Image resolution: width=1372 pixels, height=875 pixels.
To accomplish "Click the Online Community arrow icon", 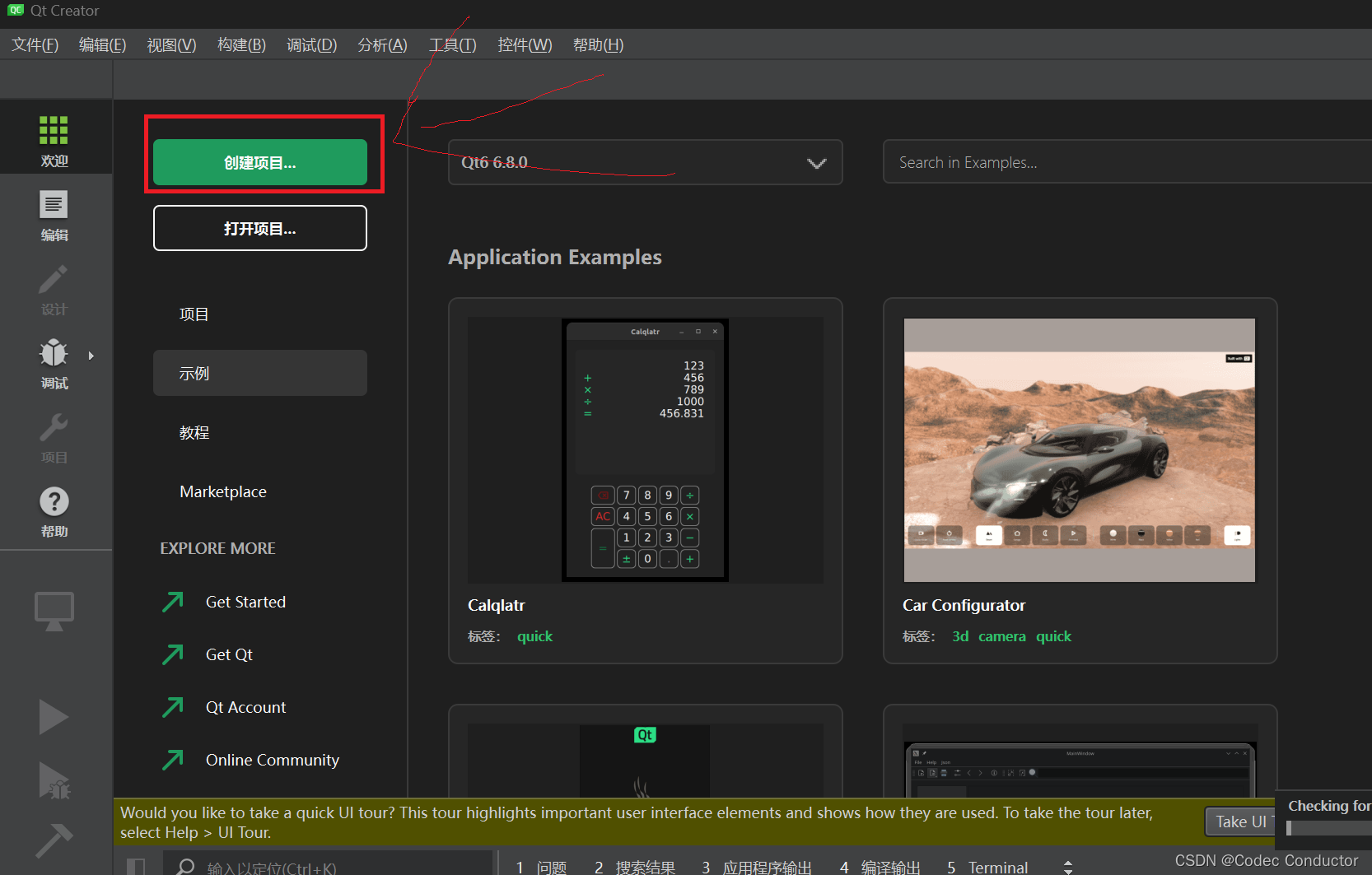I will pos(173,760).
